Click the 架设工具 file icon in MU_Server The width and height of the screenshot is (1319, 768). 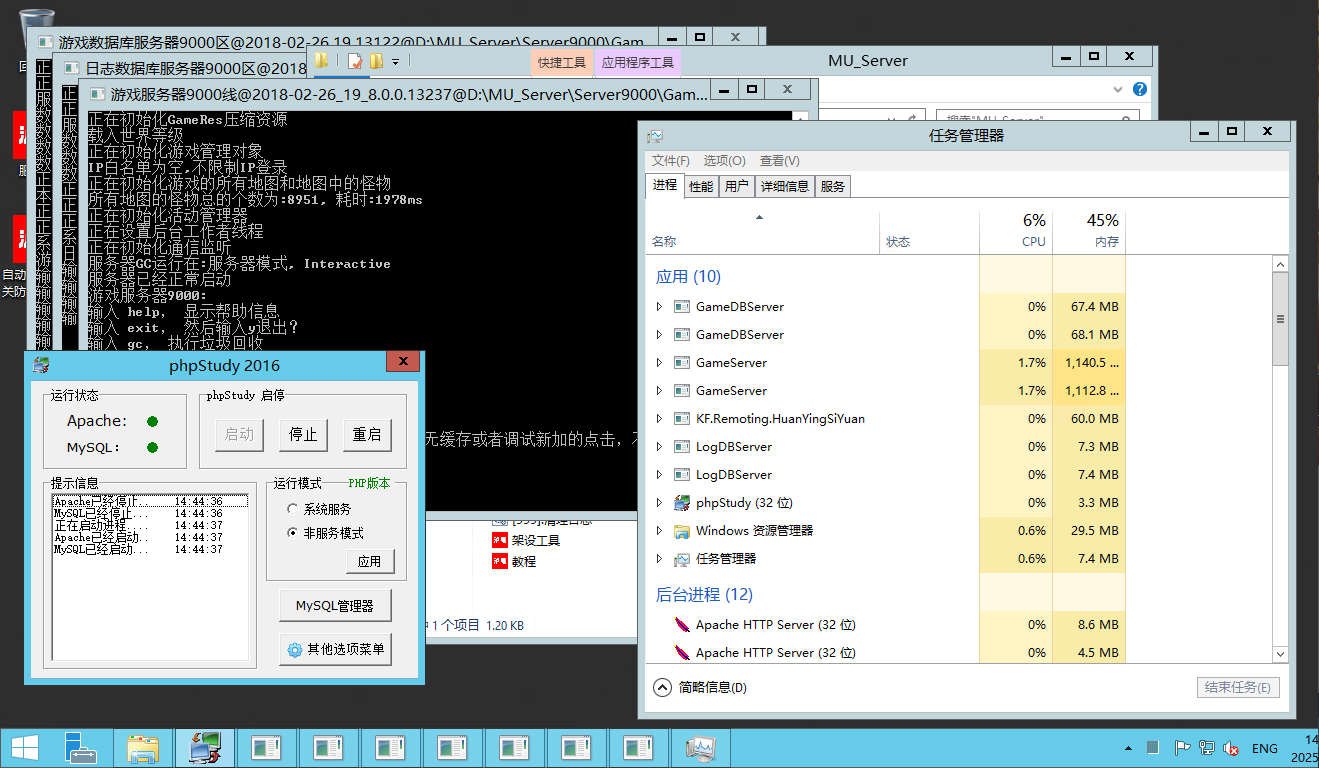click(500, 540)
